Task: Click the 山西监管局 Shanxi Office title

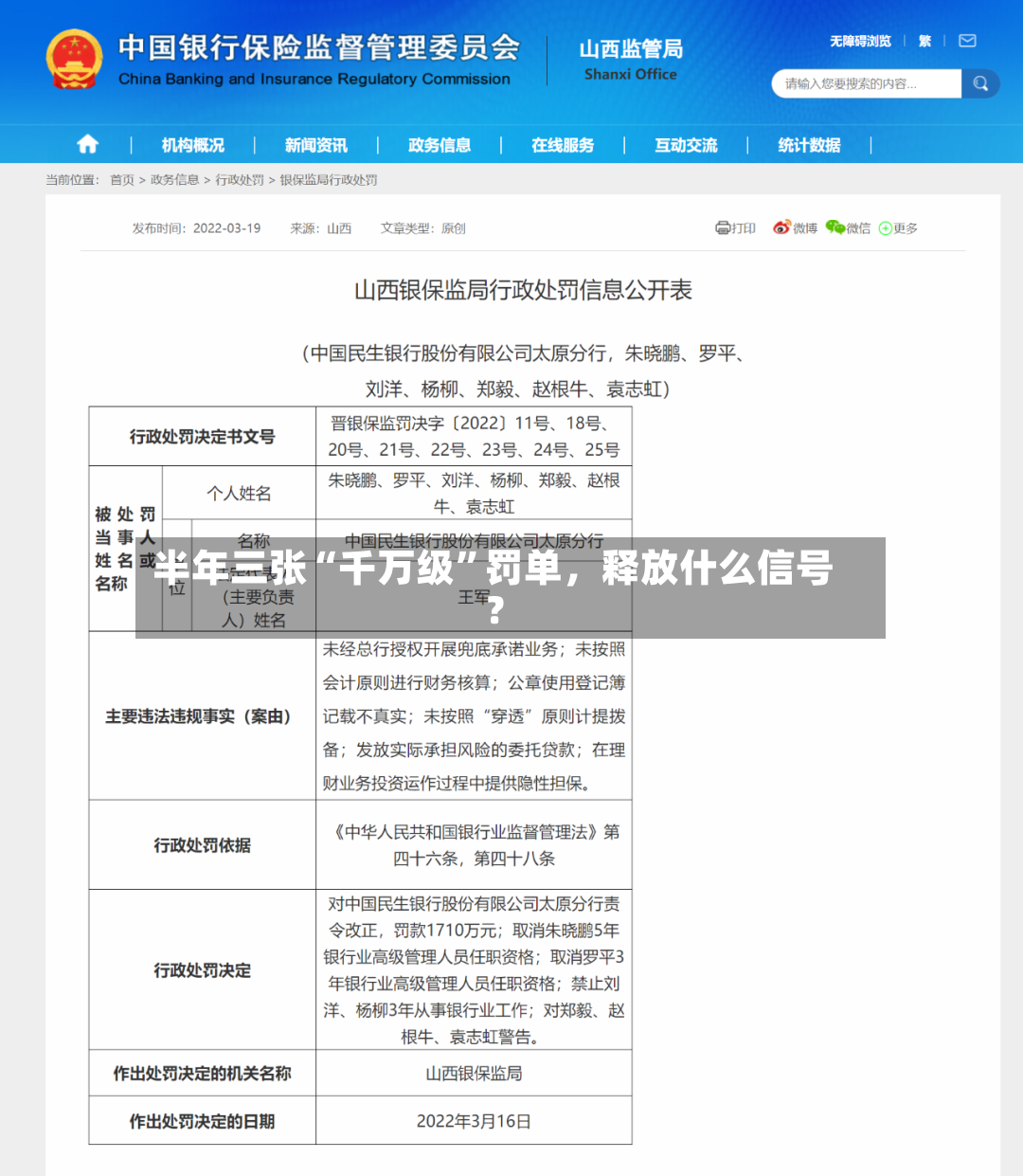Action: [x=631, y=59]
